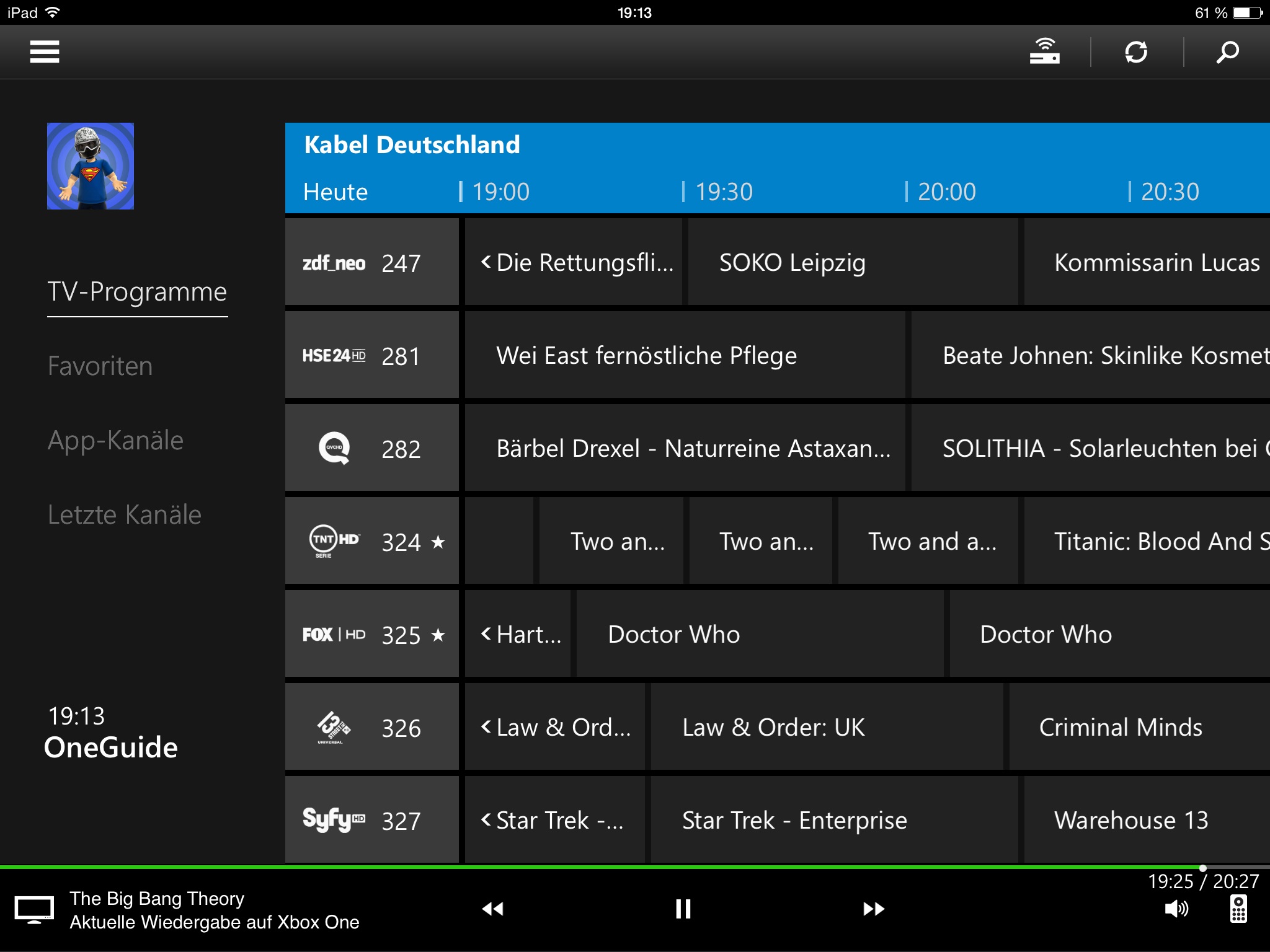Tap the Xbox console connection icon
Screen dimensions: 1270x952
1045,51
